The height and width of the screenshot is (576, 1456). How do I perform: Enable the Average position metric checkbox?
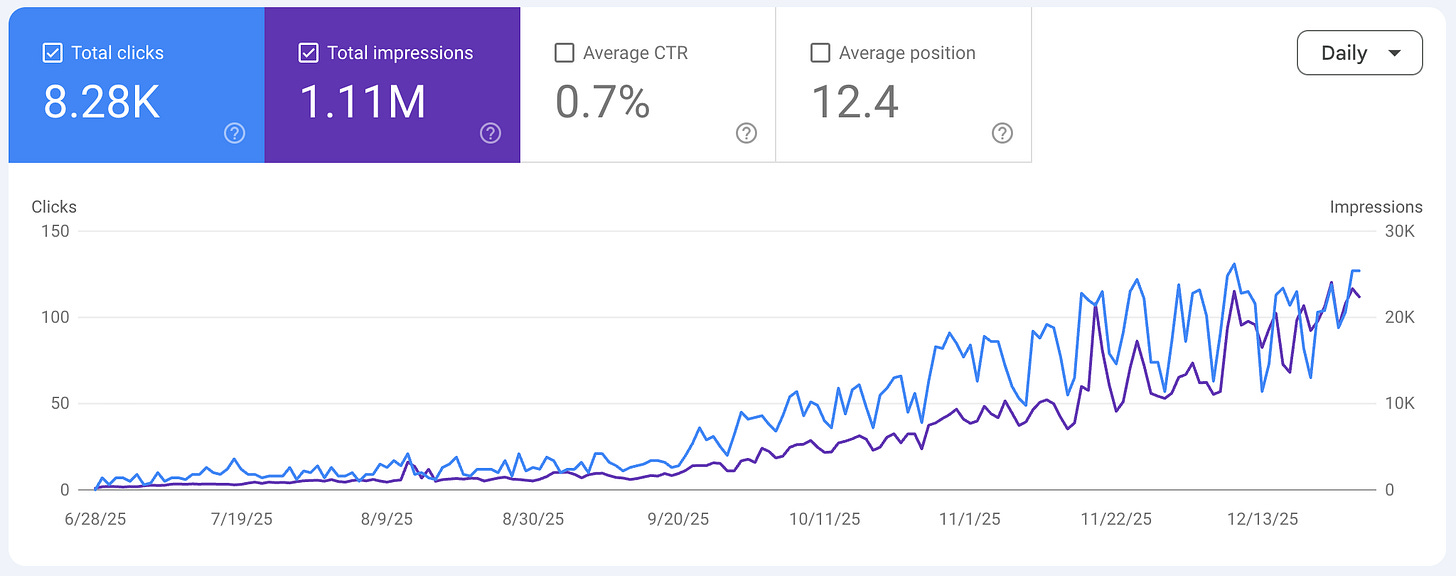[820, 52]
